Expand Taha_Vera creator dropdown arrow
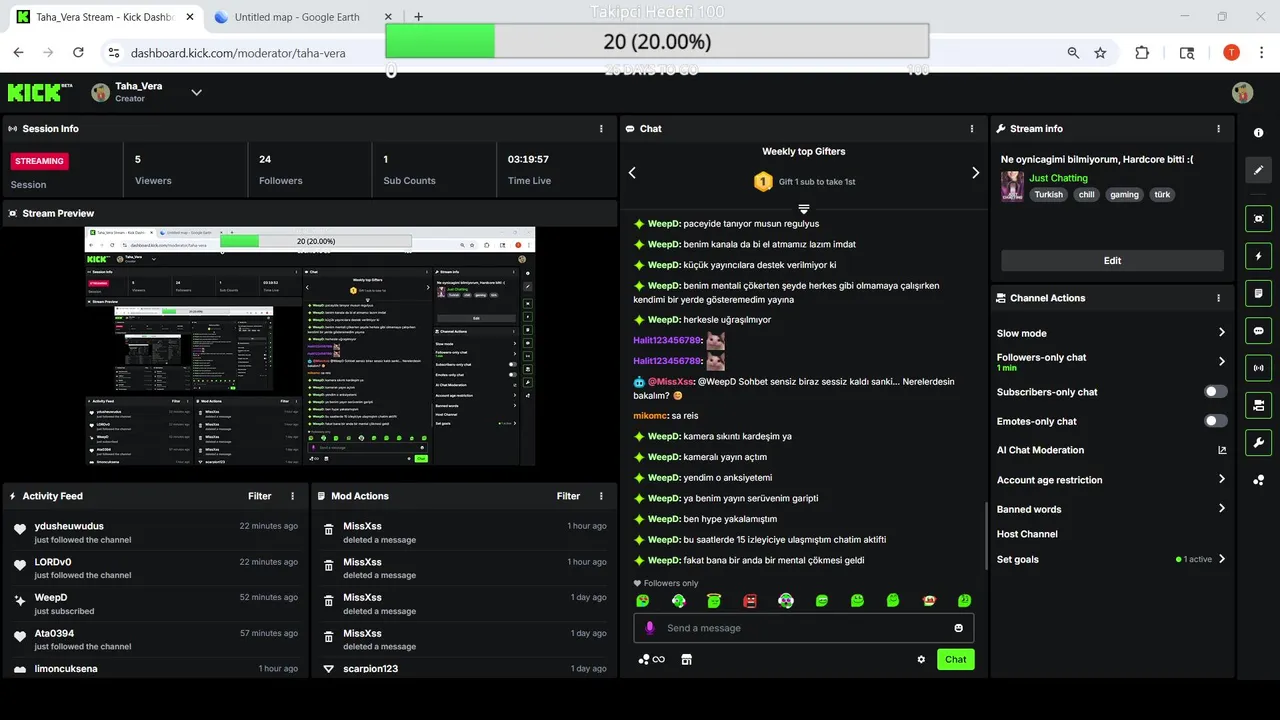The height and width of the screenshot is (720, 1280). (x=197, y=92)
